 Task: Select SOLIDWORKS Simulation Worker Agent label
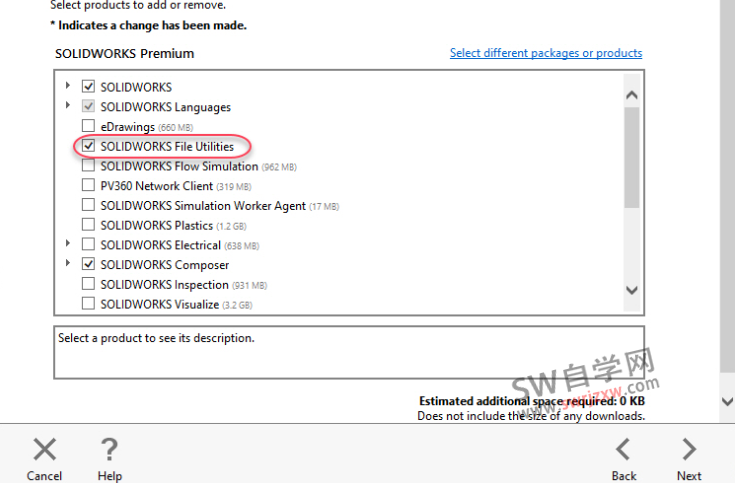(203, 206)
